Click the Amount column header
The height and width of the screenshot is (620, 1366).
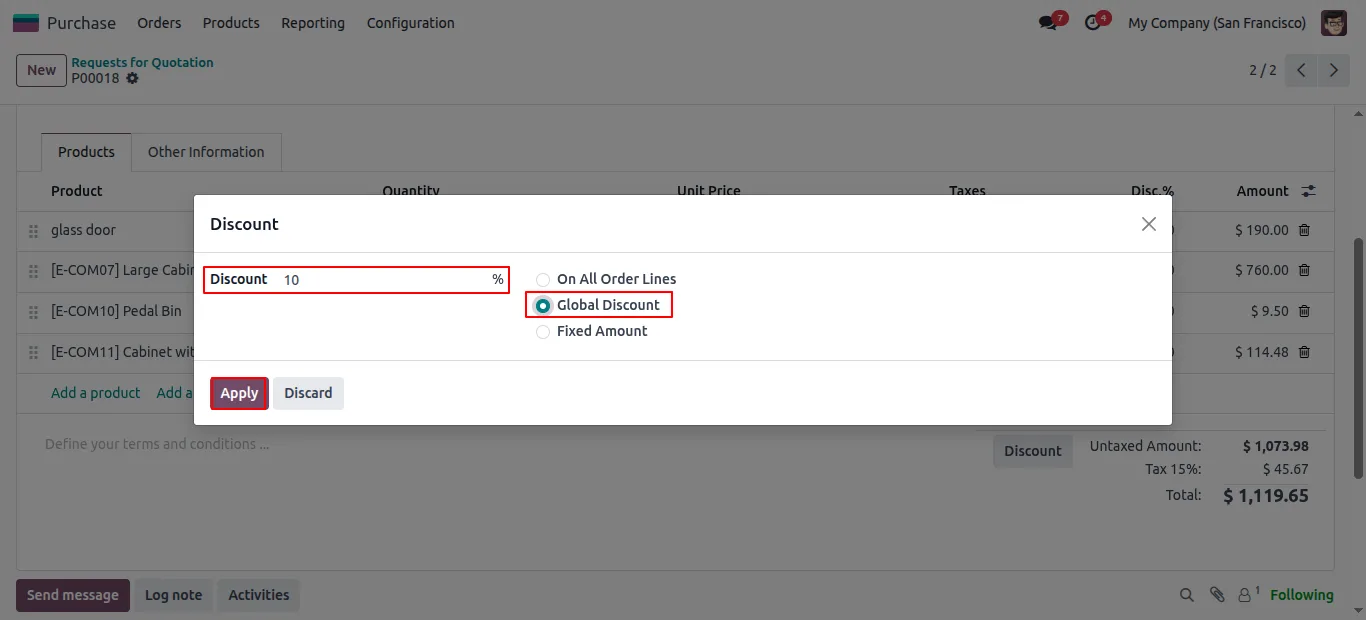[1262, 191]
